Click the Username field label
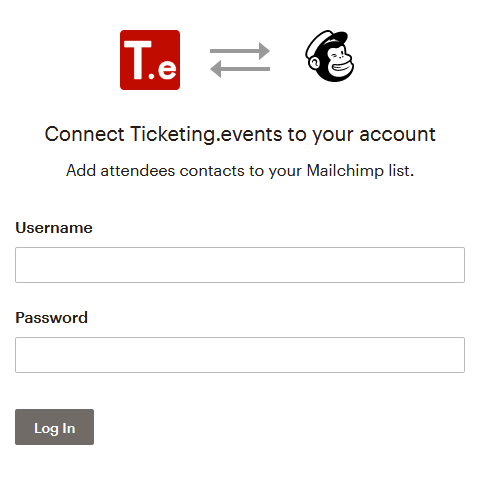Screen dimensions: 480x493 click(x=54, y=228)
